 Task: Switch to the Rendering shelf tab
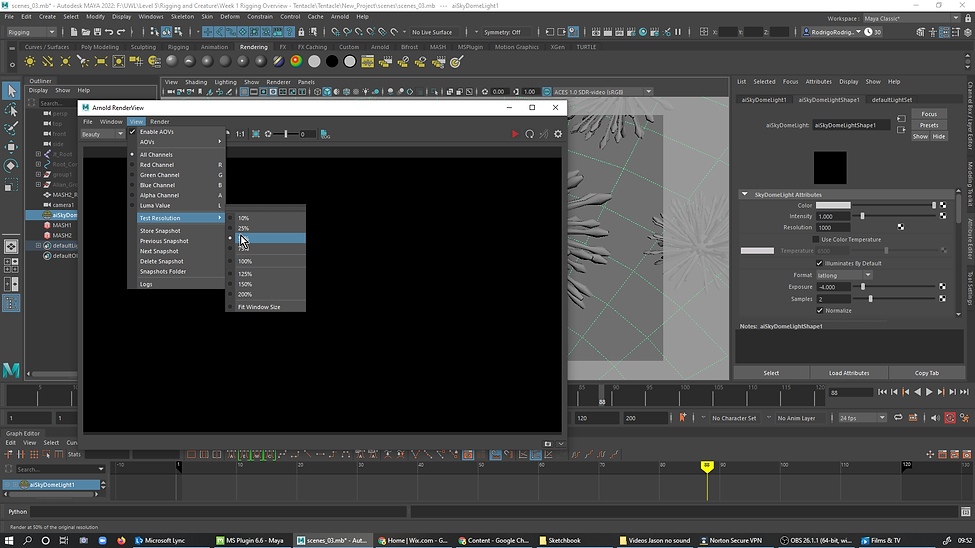[254, 47]
